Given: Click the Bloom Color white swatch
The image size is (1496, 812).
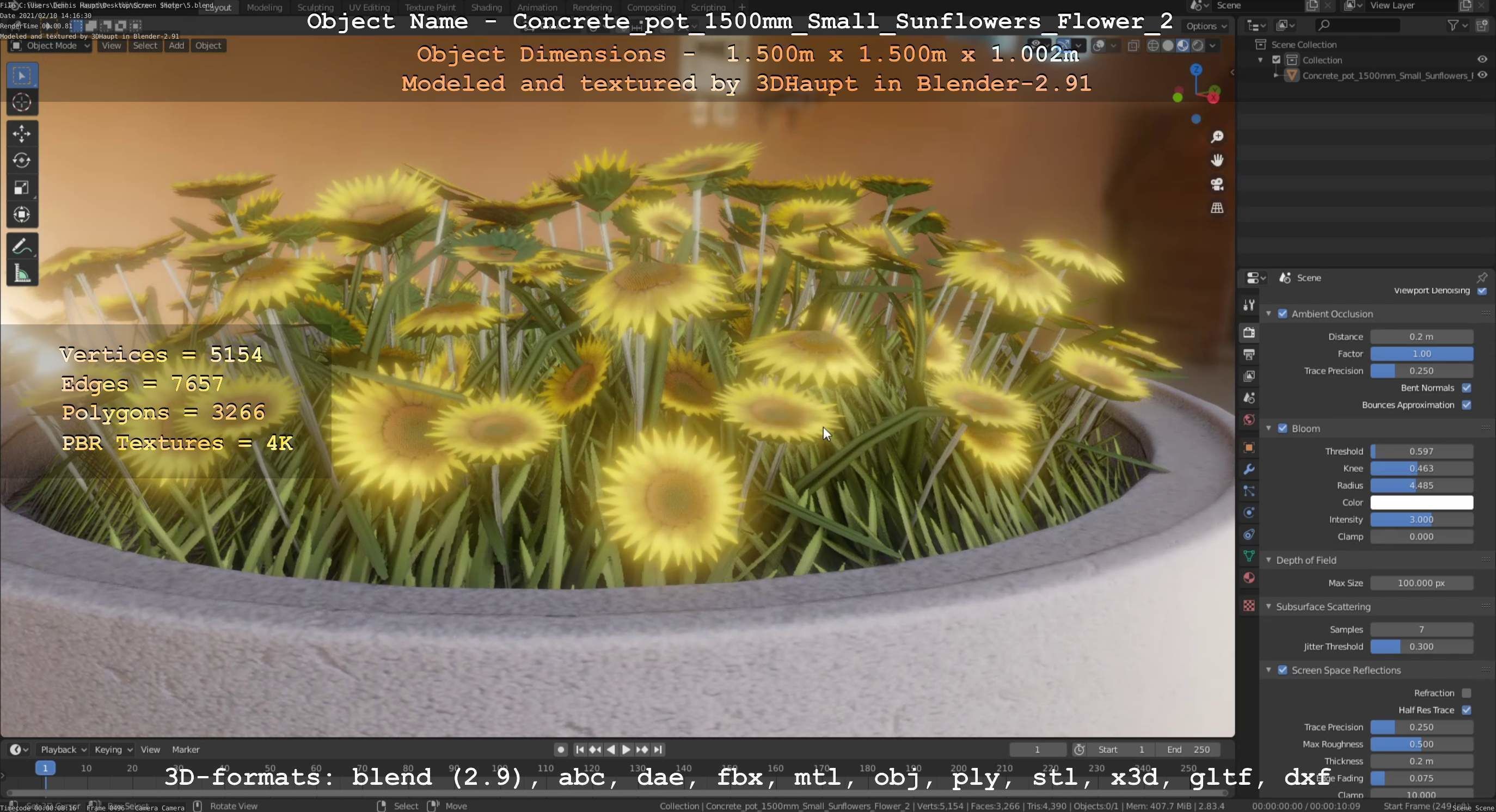Looking at the screenshot, I should pos(1421,503).
